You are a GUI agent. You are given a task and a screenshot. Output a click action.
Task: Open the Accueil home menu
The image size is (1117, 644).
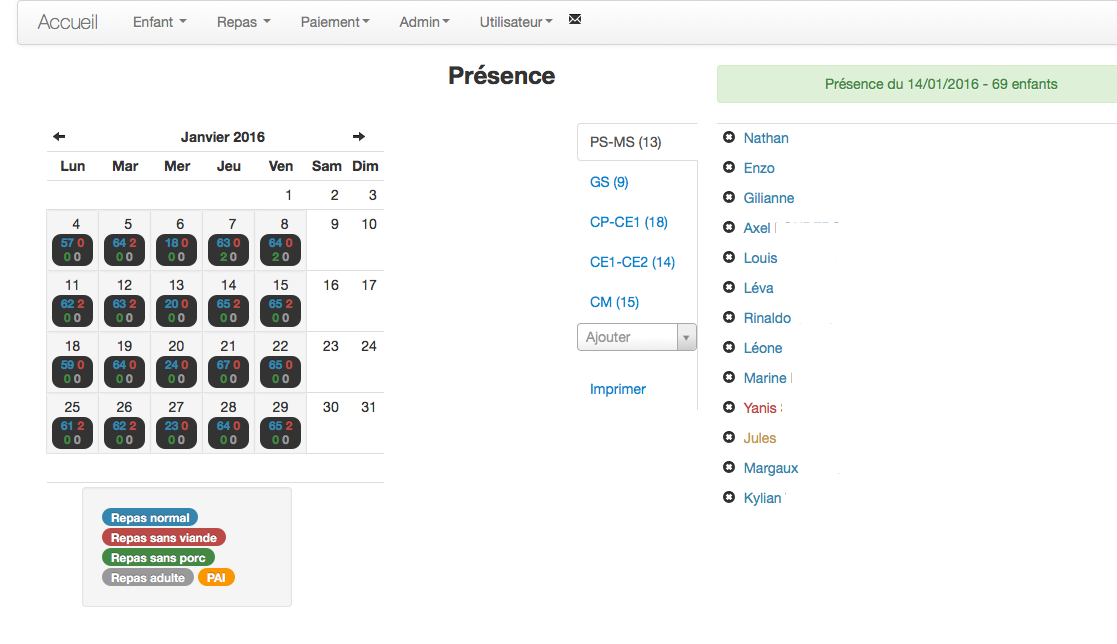[67, 21]
